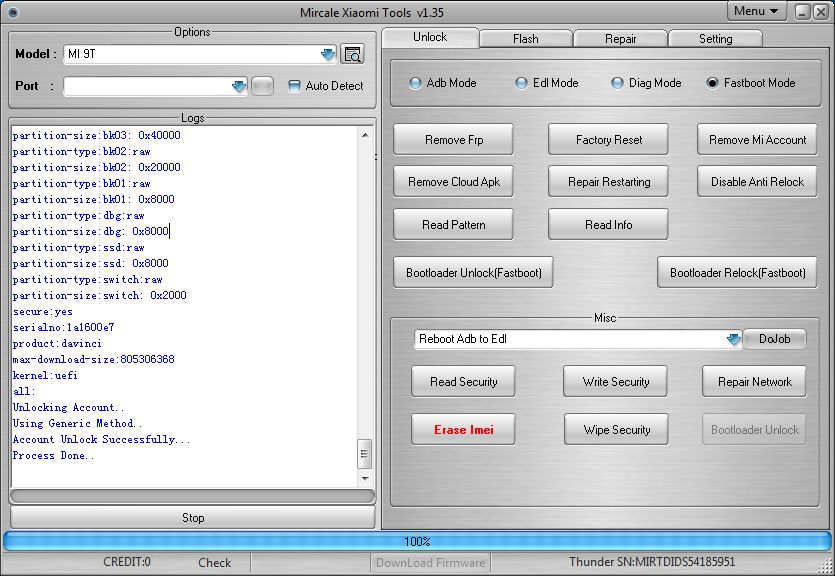The width and height of the screenshot is (835, 576).
Task: Click the small gray button beside Port field
Action: (262, 86)
